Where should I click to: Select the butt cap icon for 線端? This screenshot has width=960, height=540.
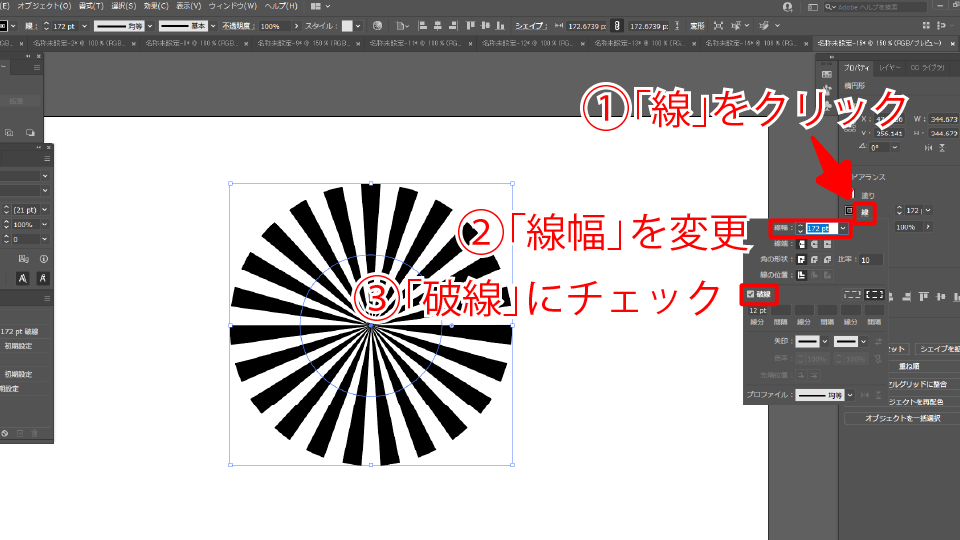point(801,244)
